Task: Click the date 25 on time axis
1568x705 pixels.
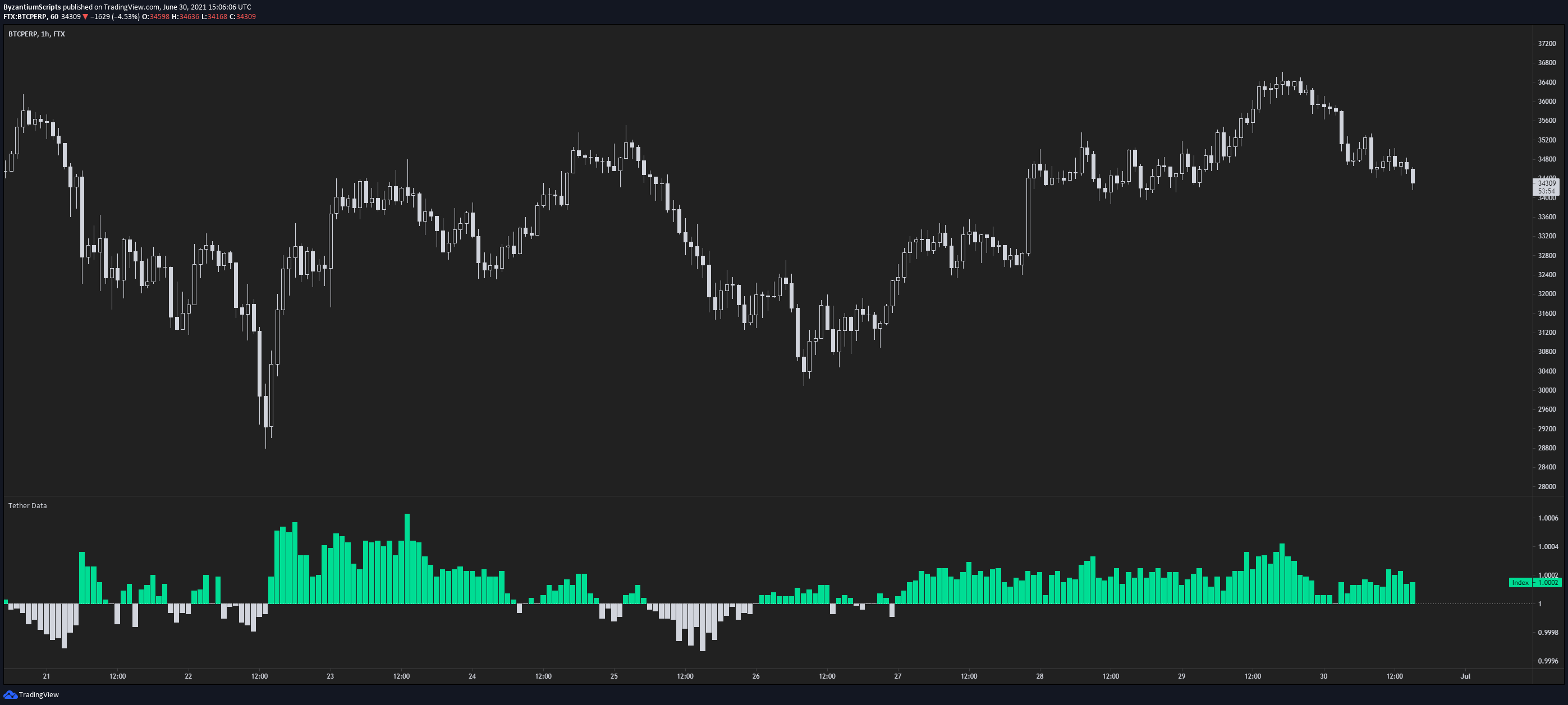Action: [x=613, y=676]
